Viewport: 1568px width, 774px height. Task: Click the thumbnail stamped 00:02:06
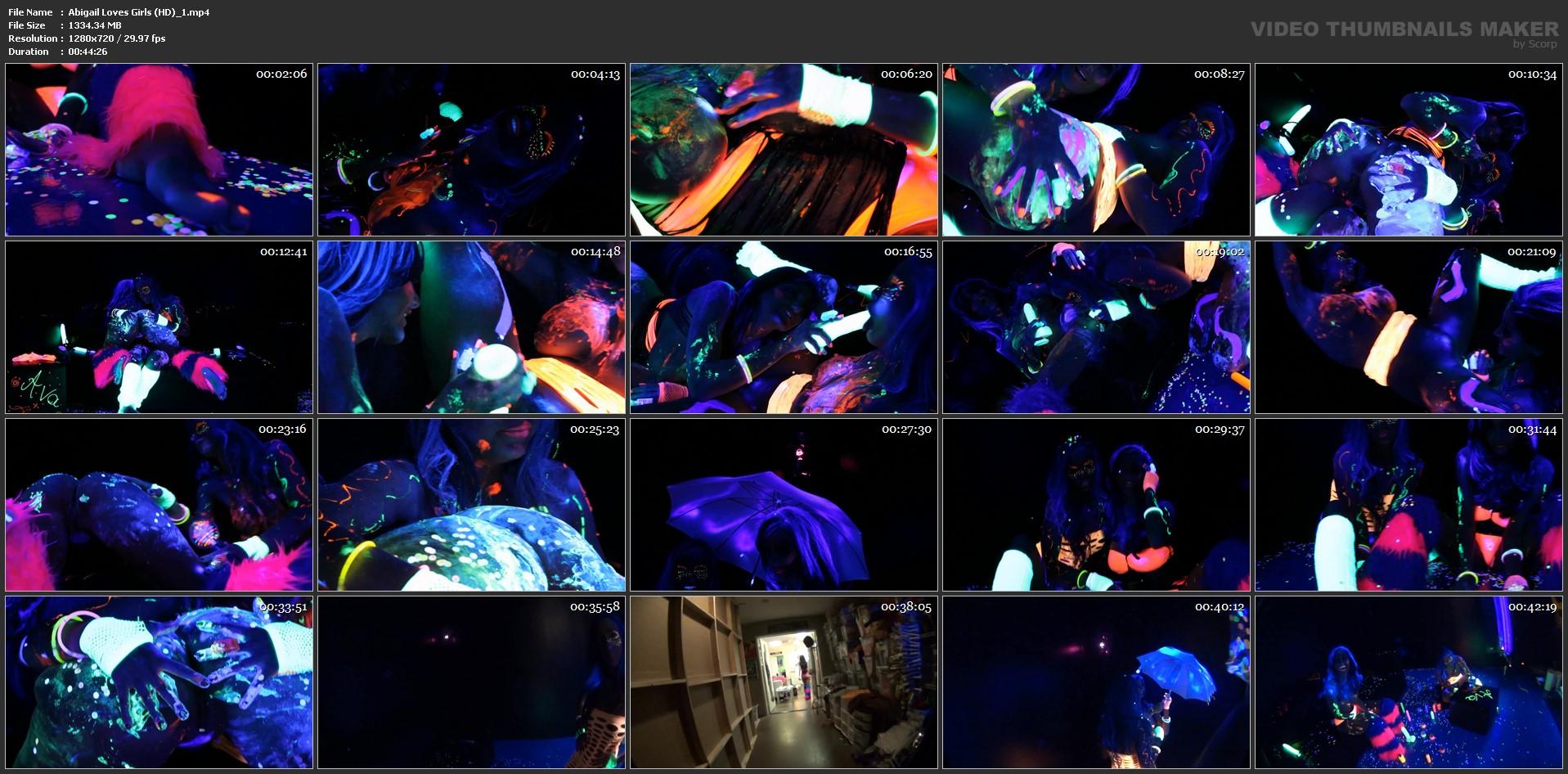[x=159, y=150]
